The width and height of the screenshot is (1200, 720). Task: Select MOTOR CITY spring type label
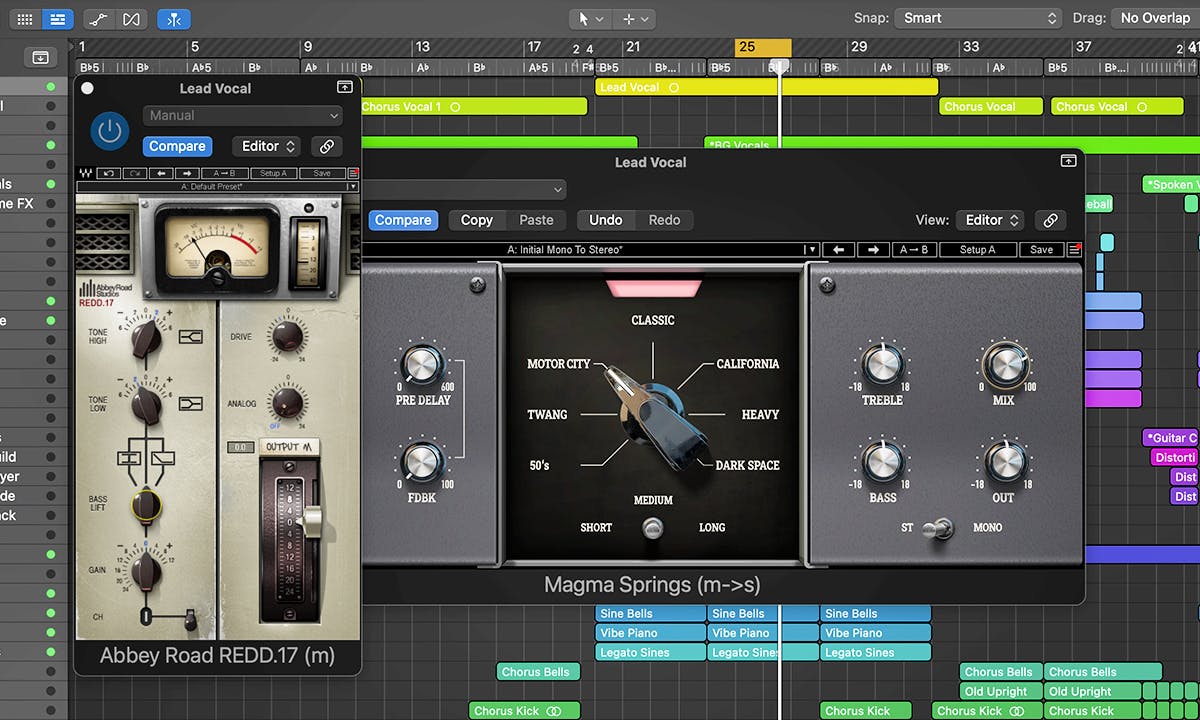(559, 364)
